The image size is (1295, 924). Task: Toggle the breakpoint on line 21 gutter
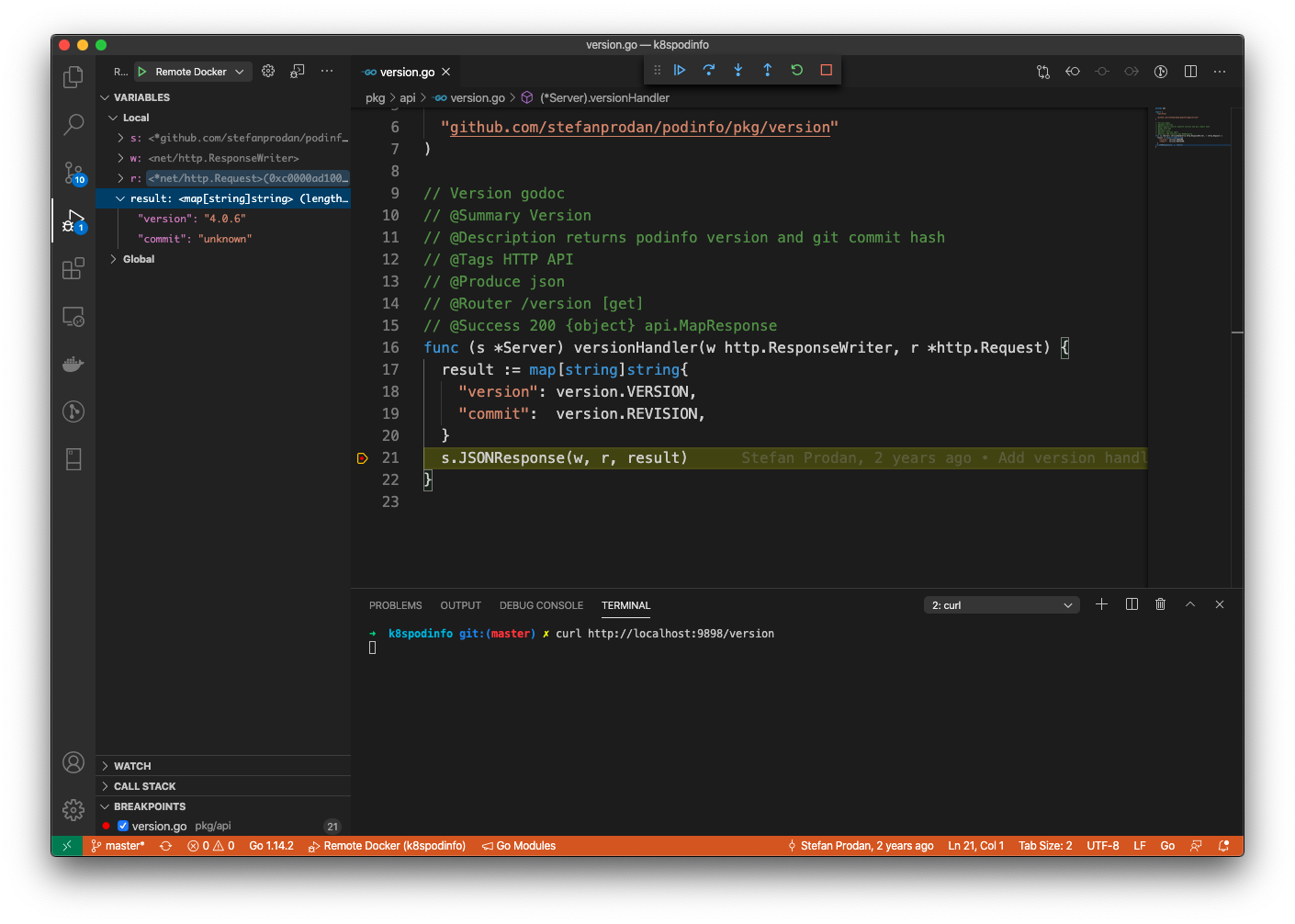362,458
